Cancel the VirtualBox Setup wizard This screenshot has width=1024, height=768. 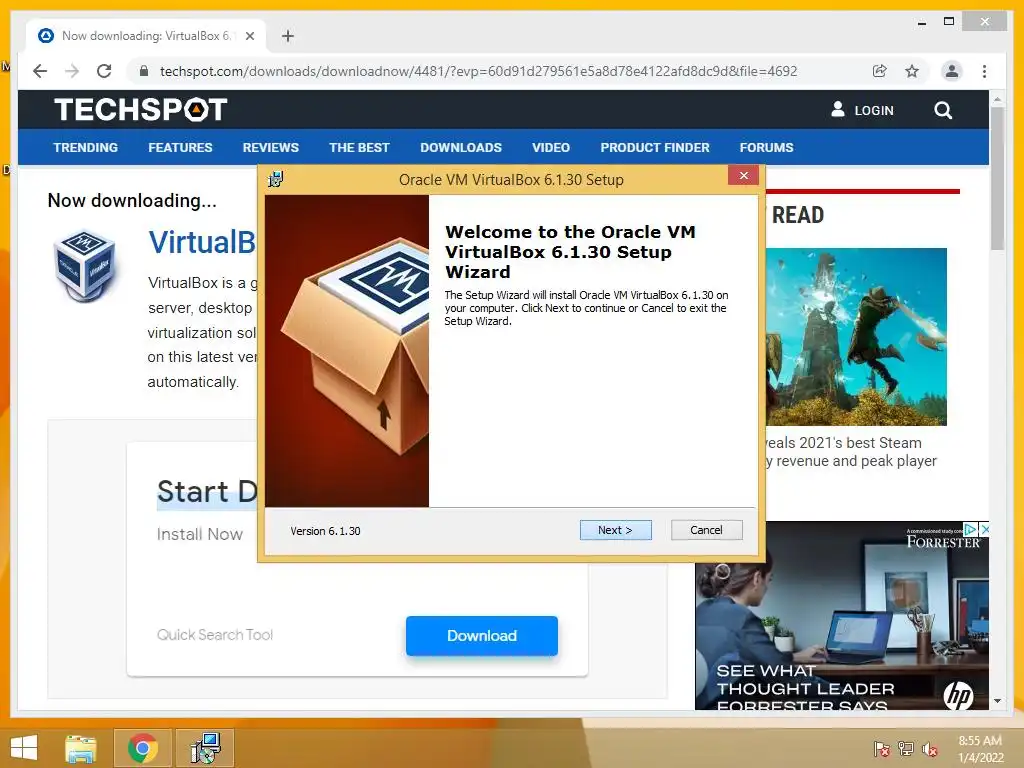pyautogui.click(x=707, y=530)
